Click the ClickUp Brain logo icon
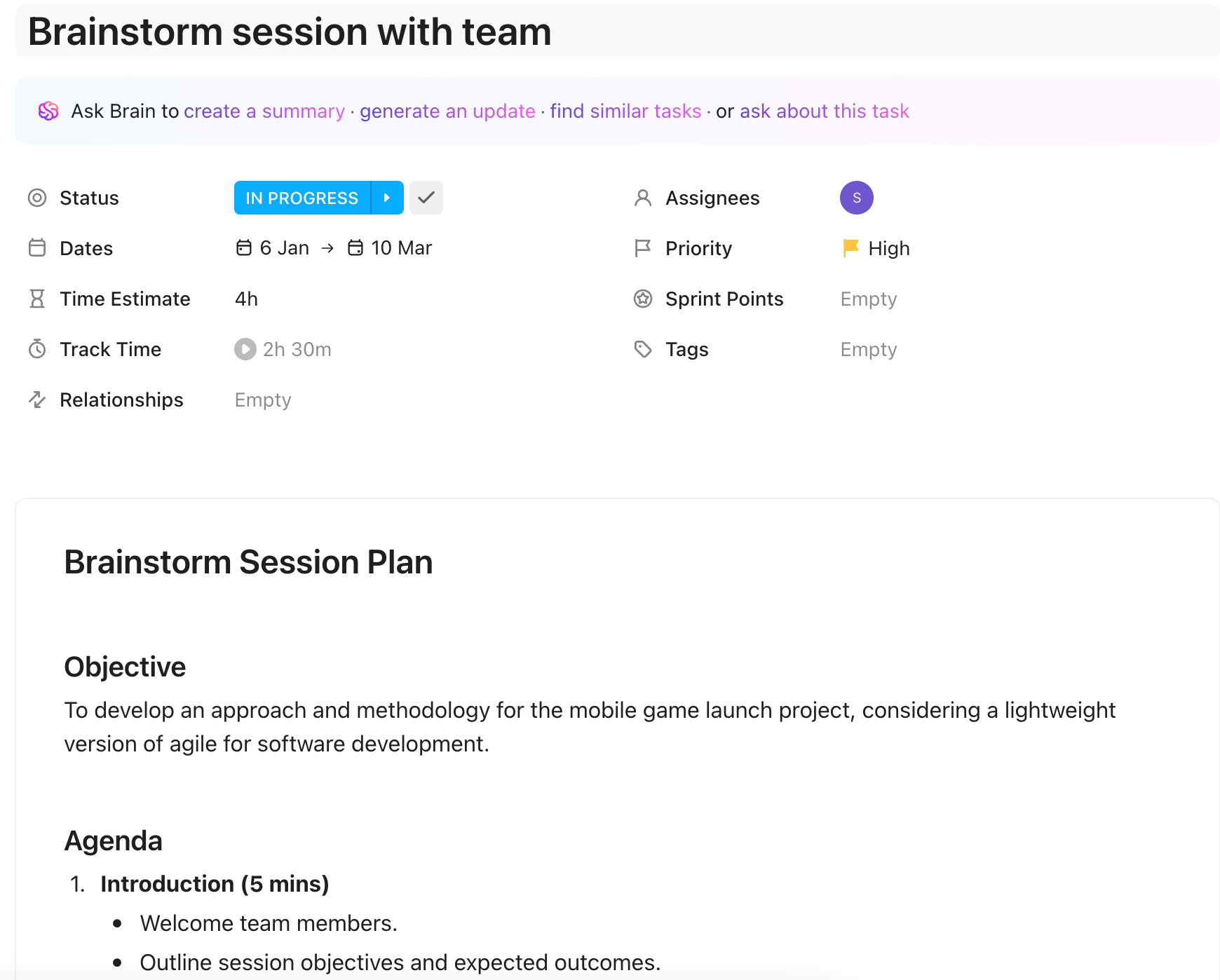This screenshot has height=980, width=1220. (48, 111)
